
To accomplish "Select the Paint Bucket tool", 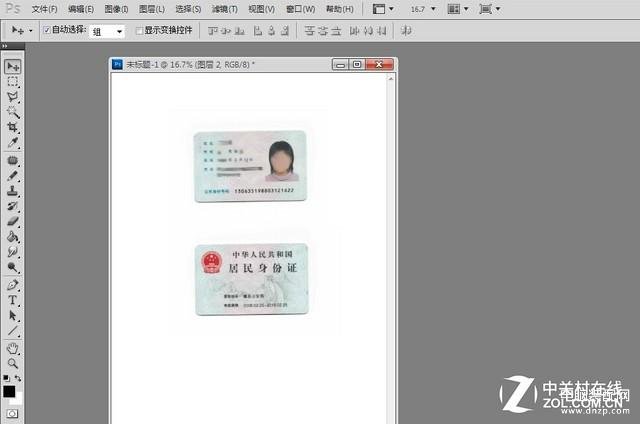I will [x=13, y=237].
